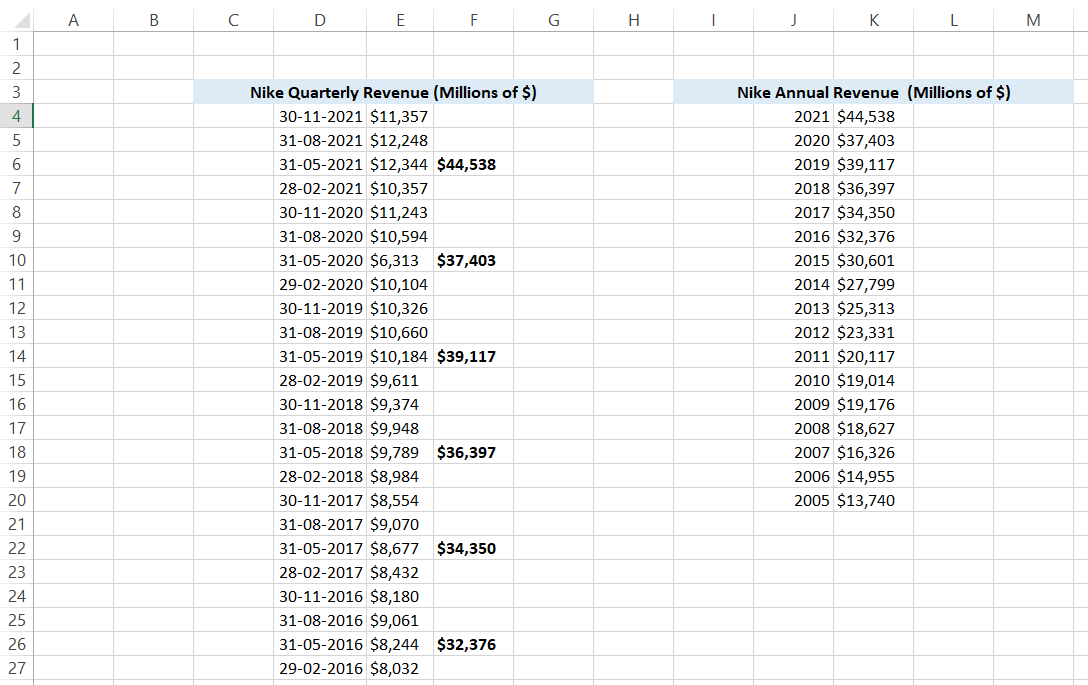1088x685 pixels.
Task: Select cell with date 28-02-2017
Action: (320, 573)
